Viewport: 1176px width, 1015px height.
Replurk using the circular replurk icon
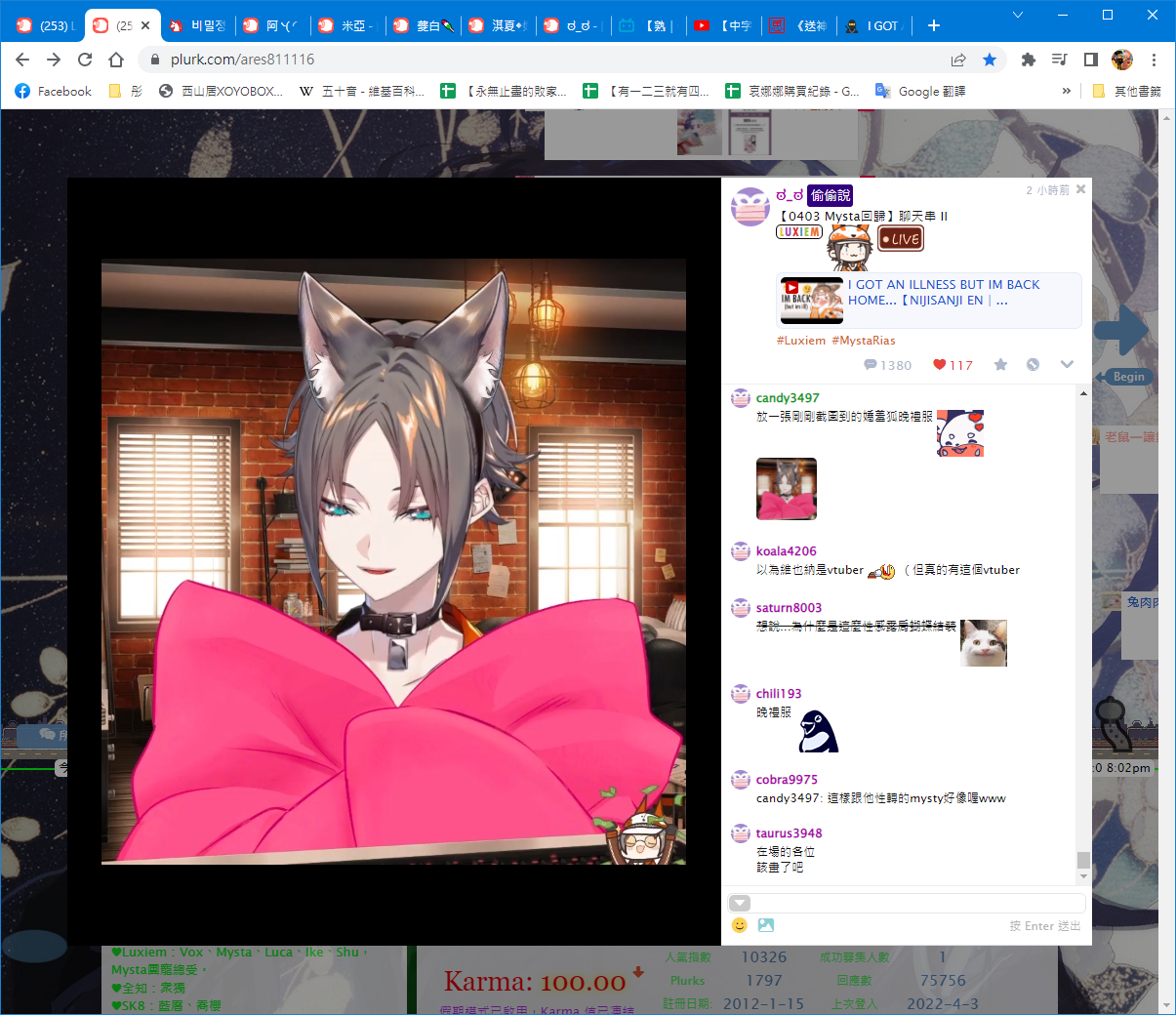[1033, 365]
